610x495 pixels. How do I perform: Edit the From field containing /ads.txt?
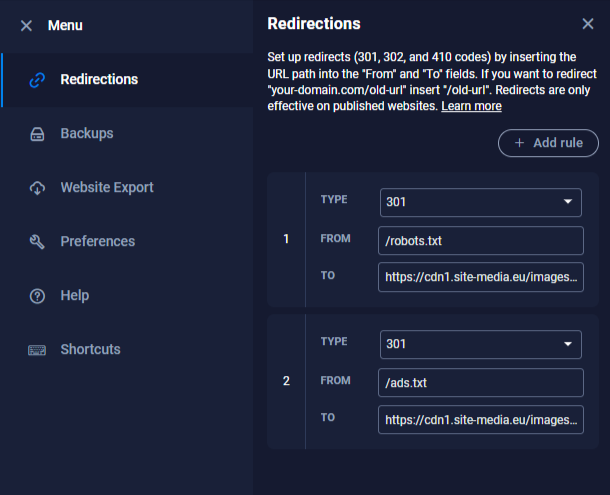(x=480, y=382)
